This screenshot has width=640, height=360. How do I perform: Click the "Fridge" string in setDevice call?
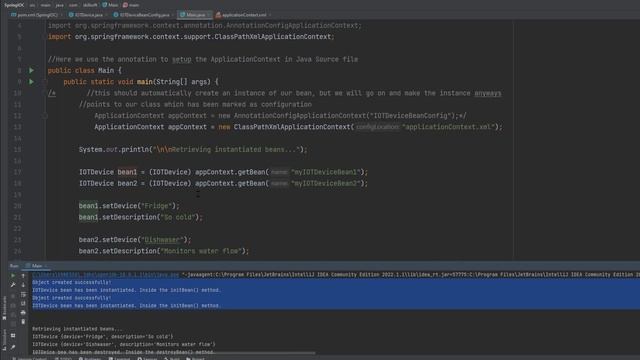pyautogui.click(x=156, y=206)
